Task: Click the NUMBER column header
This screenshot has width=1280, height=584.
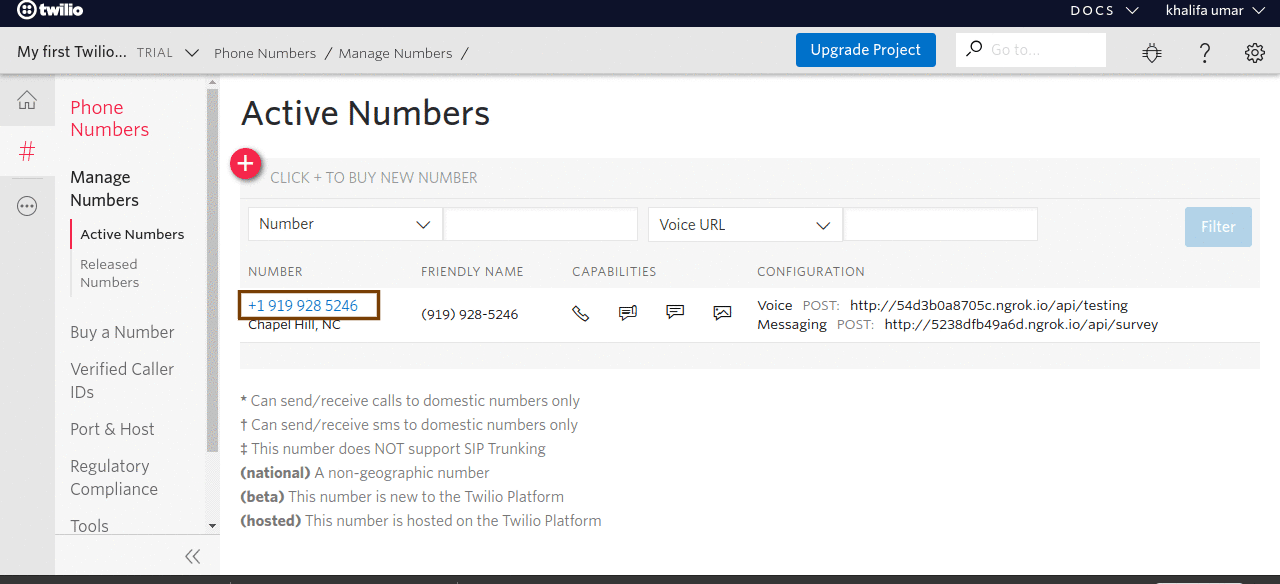Action: [x=275, y=272]
